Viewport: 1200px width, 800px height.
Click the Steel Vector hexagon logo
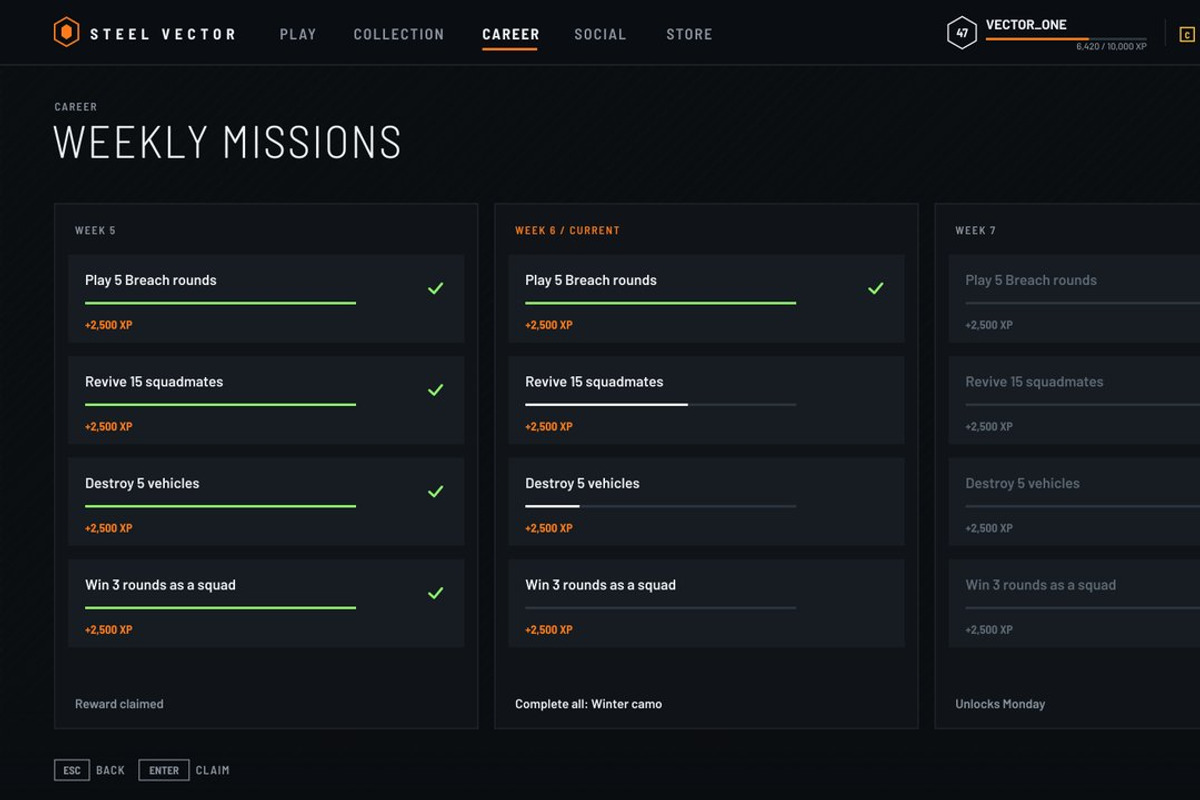pos(66,33)
